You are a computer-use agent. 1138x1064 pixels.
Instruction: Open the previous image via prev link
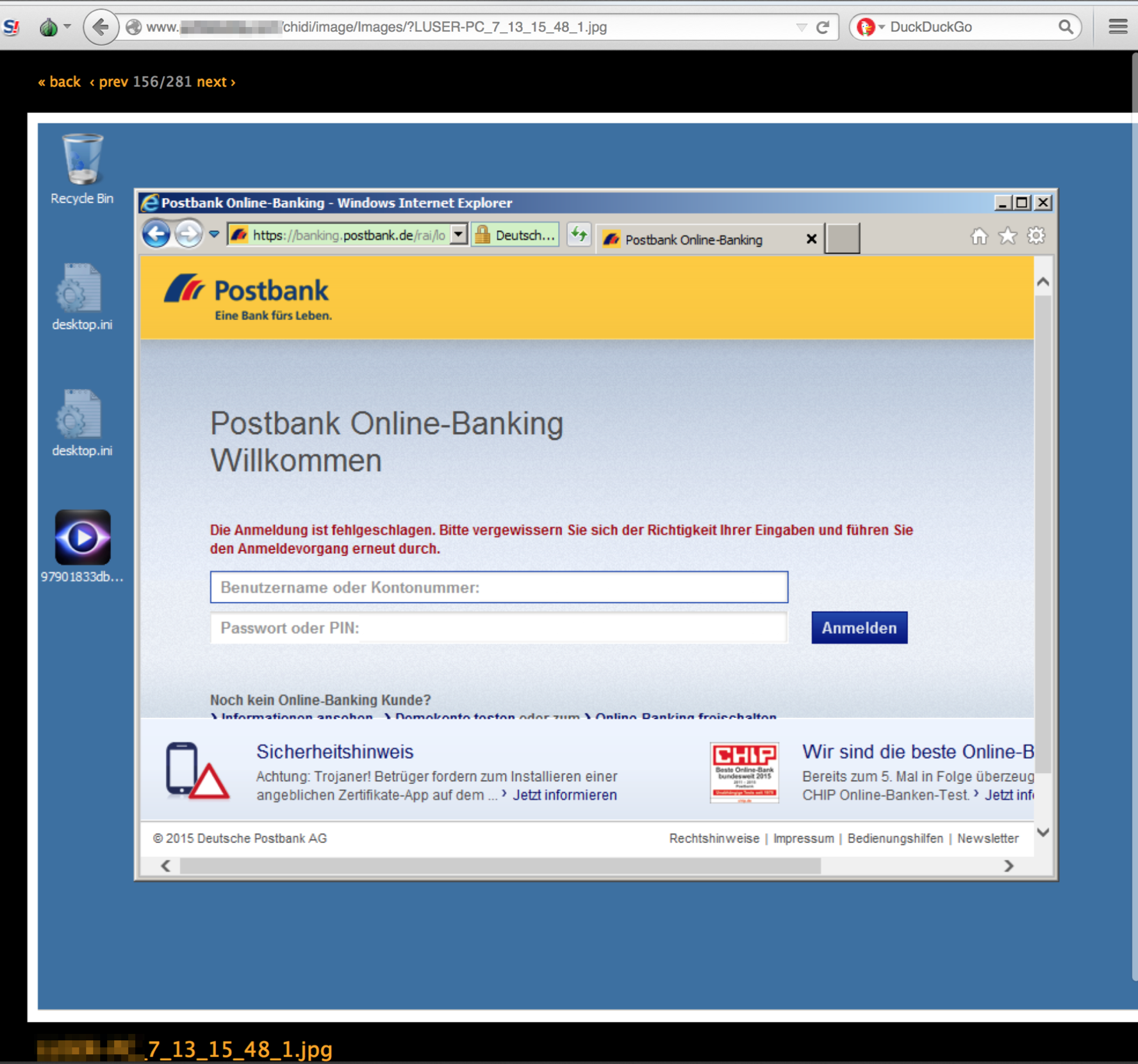(109, 82)
